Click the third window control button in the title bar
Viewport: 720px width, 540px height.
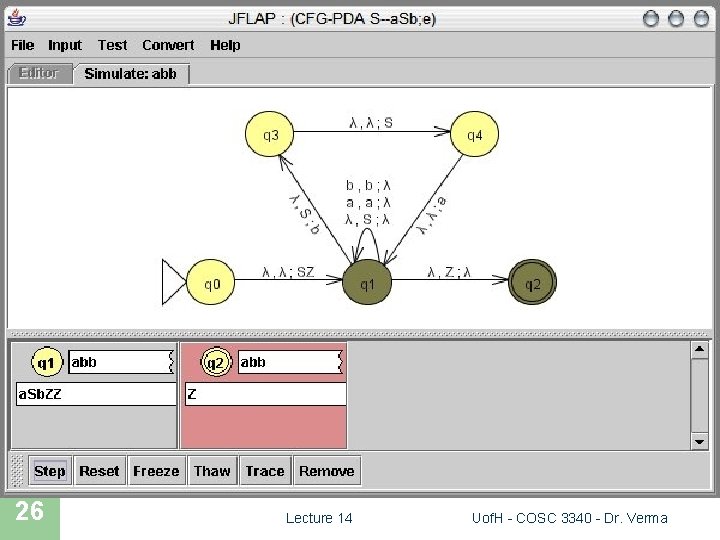[x=701, y=19]
